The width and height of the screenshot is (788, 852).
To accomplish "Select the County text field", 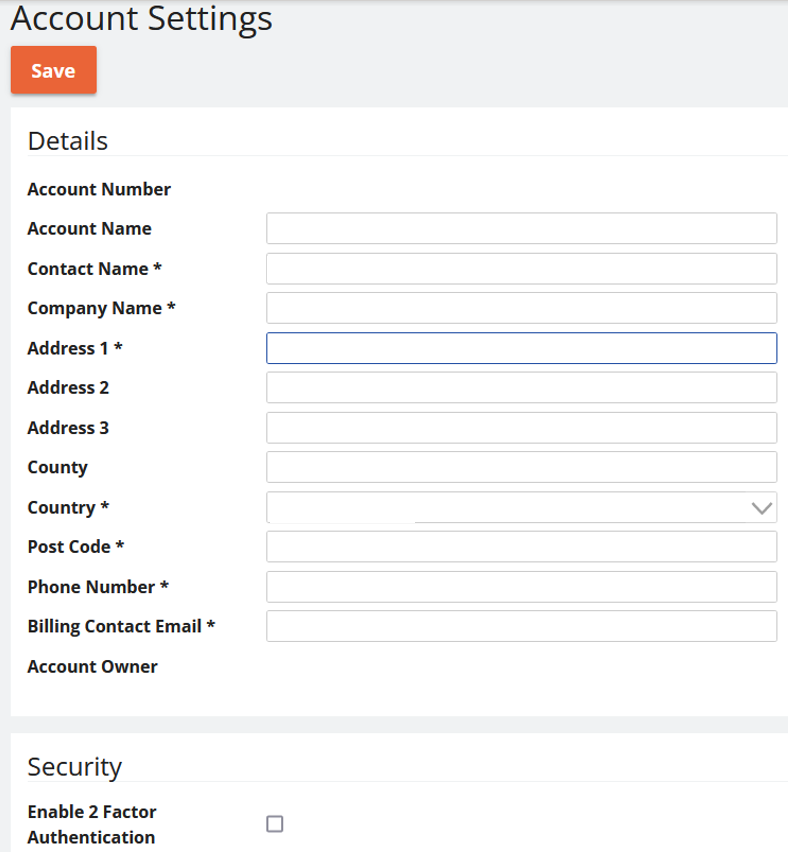I will (521, 467).
